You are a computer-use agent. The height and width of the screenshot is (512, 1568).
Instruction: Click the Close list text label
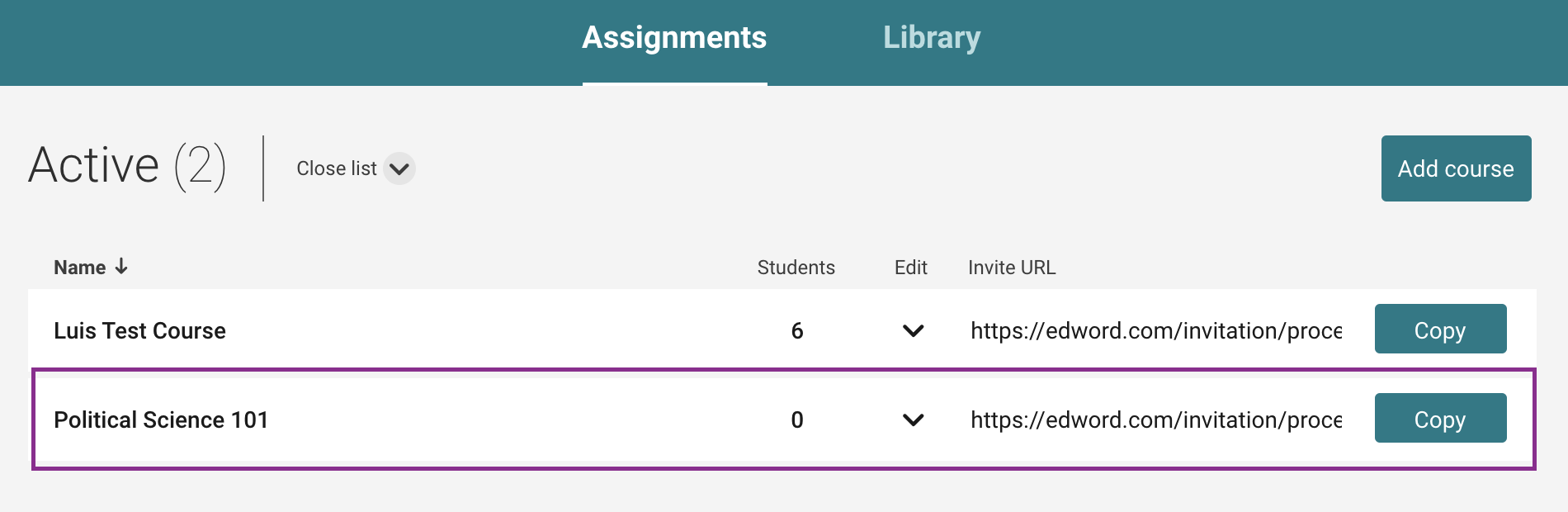click(336, 168)
